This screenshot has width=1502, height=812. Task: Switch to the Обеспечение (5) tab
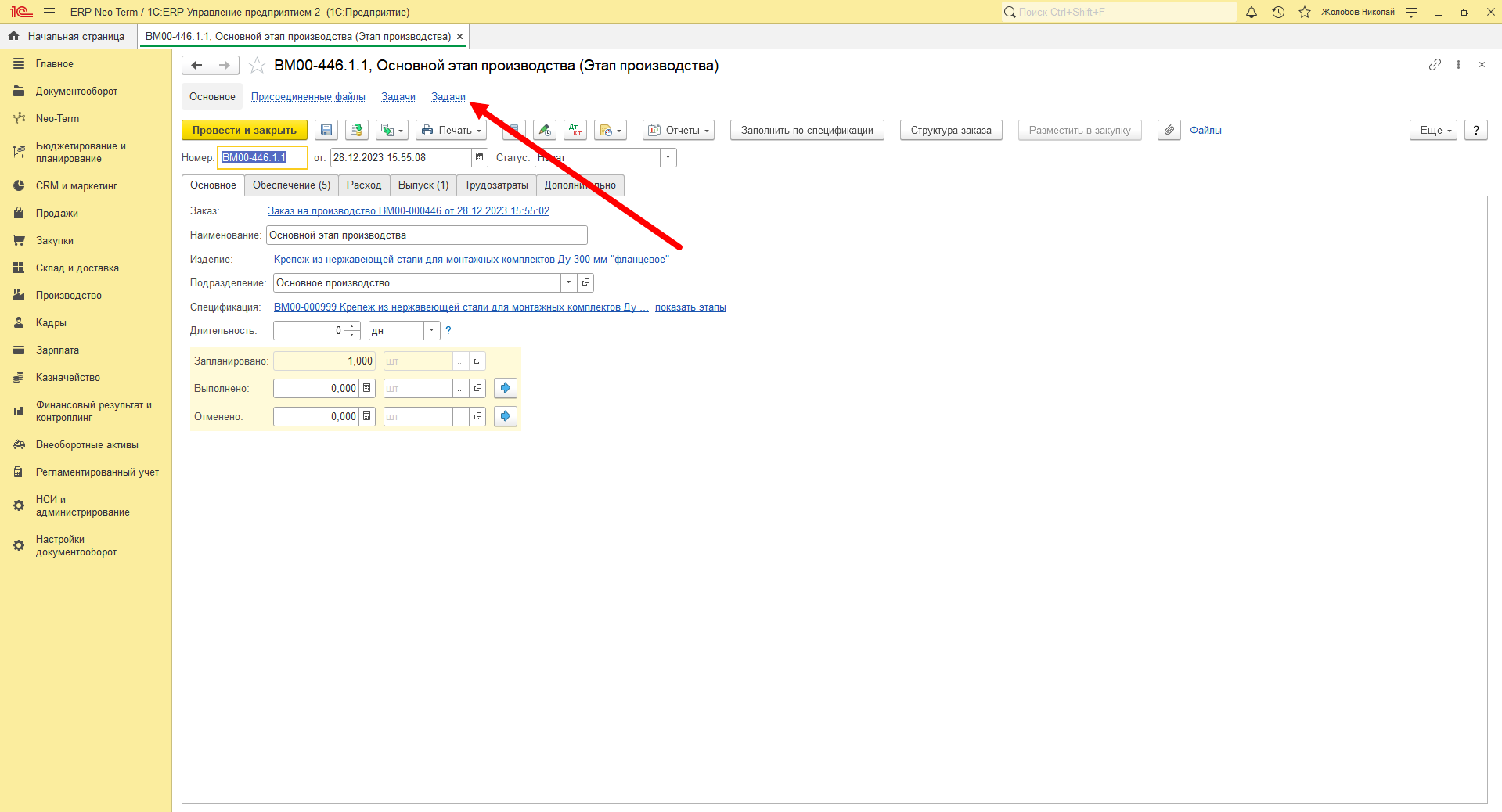click(x=291, y=185)
